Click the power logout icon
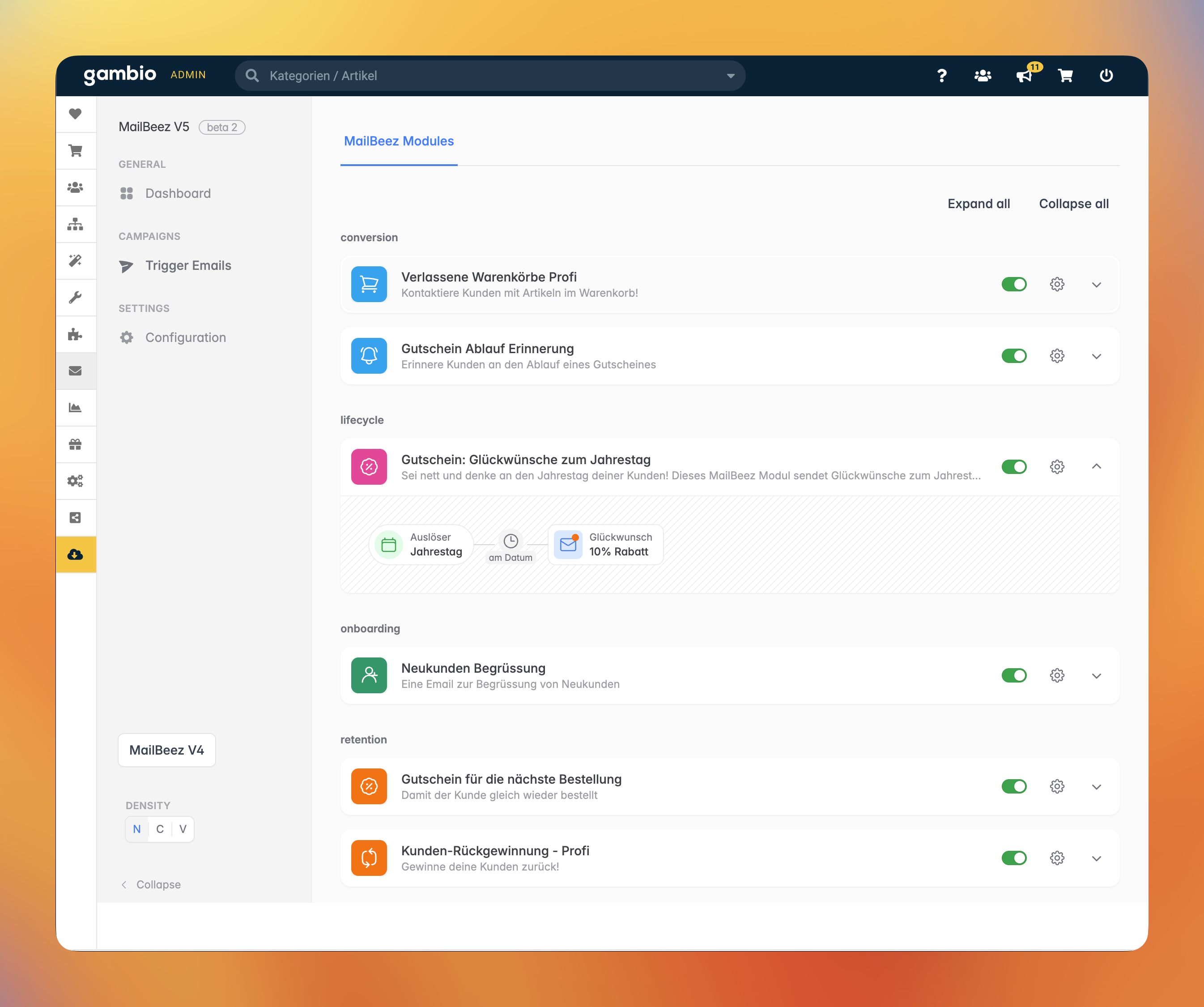 (1106, 76)
